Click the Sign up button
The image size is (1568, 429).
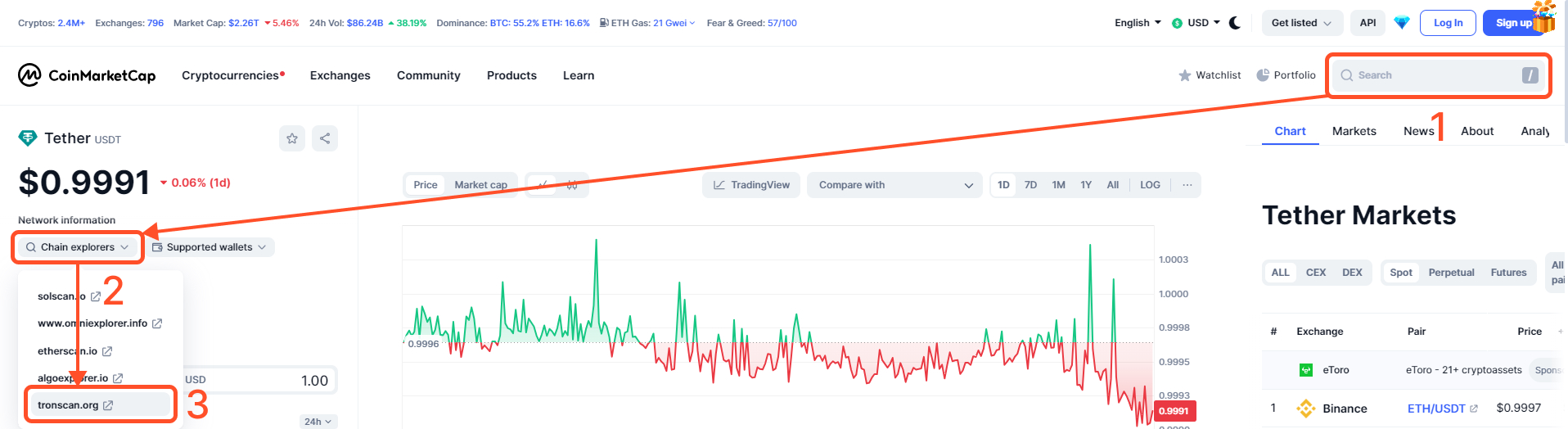[1514, 23]
